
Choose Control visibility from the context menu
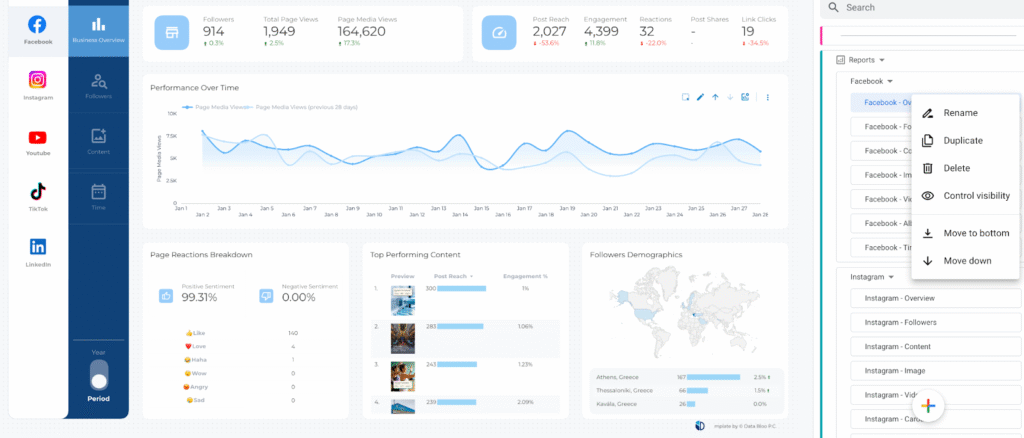(x=969, y=196)
